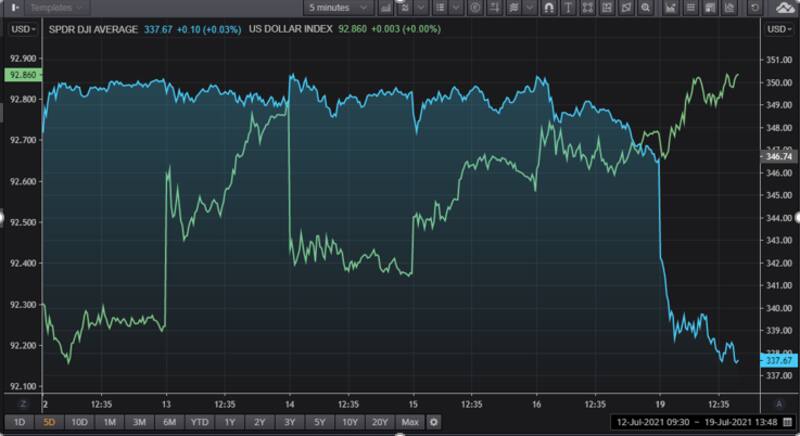Click the 92.860 green price marker
The width and height of the screenshot is (800, 436).
(21, 76)
